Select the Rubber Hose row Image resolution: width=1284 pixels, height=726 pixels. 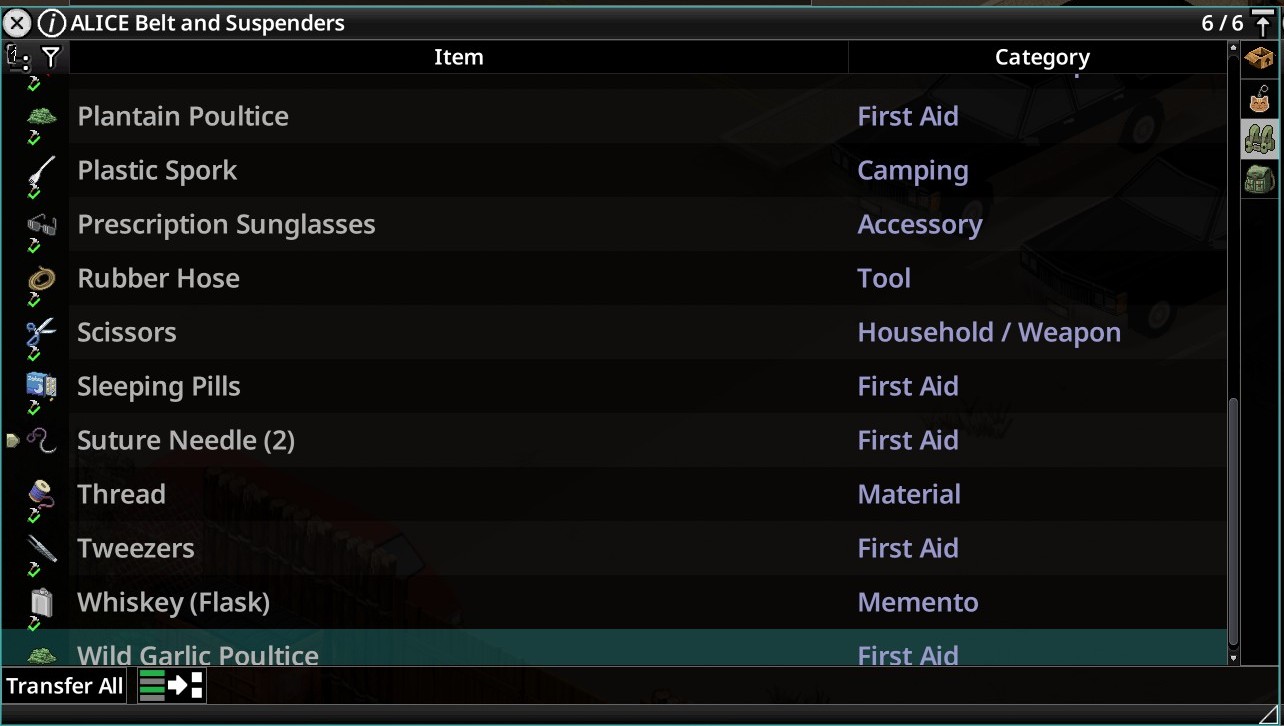[x=614, y=278]
